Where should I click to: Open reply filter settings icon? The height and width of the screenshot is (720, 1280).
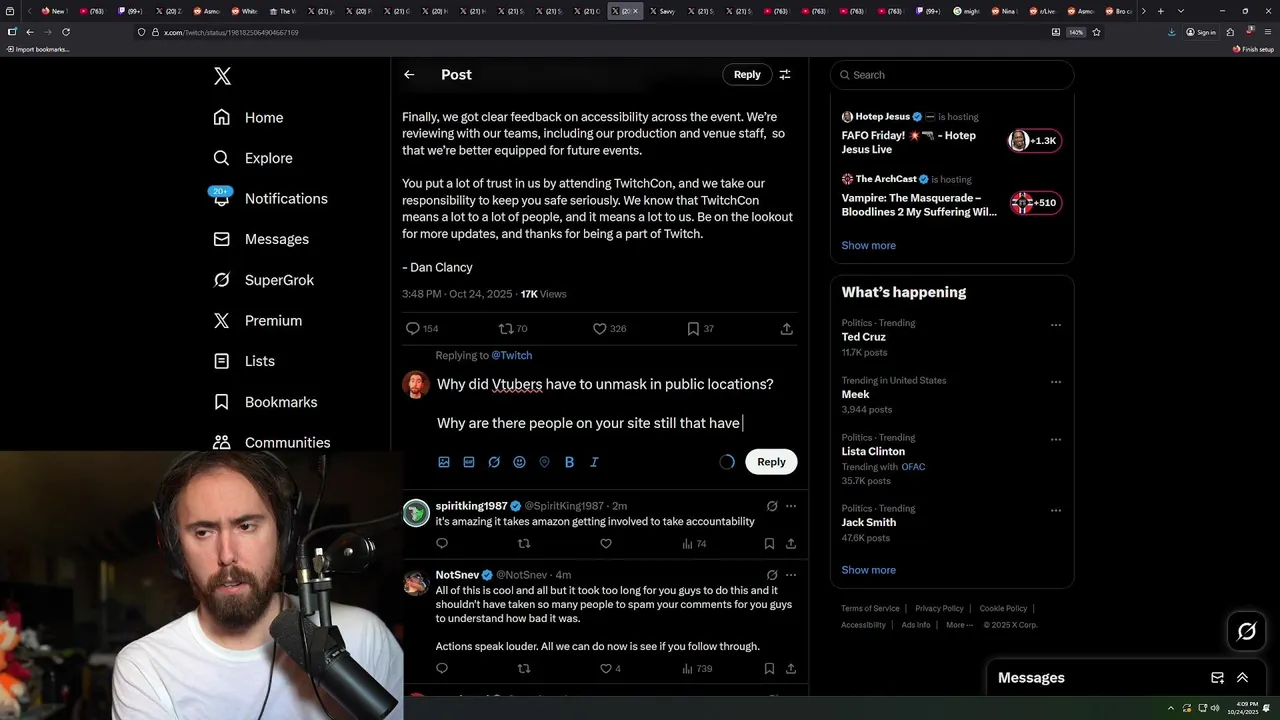point(785,75)
